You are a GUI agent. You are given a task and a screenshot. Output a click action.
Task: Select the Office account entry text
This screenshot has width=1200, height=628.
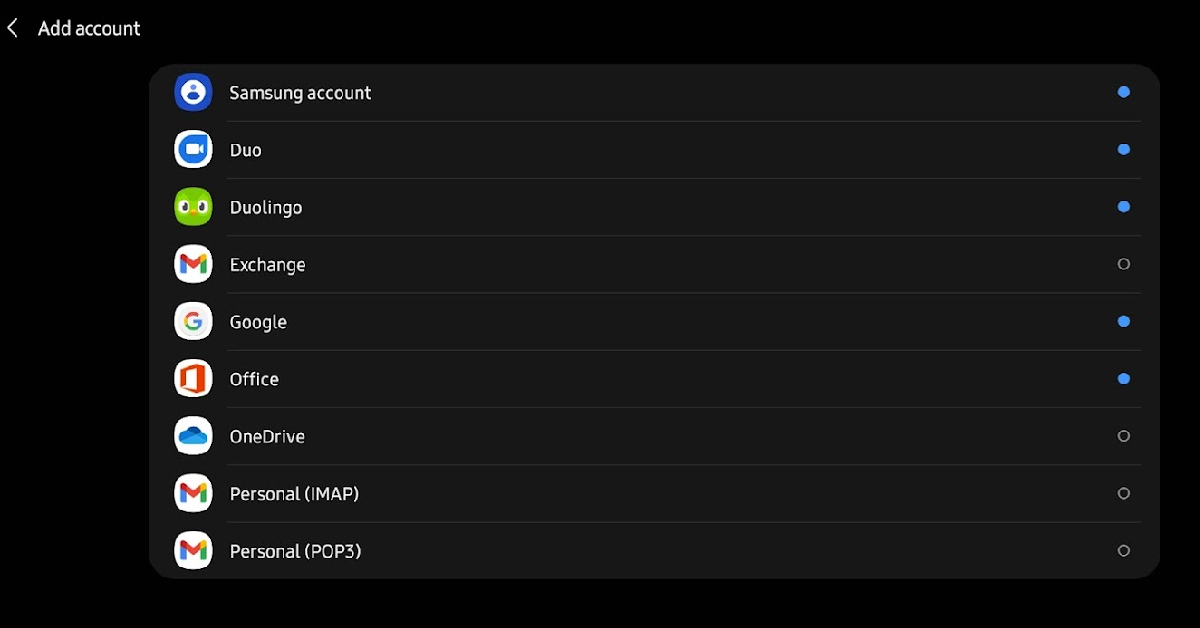click(x=254, y=379)
